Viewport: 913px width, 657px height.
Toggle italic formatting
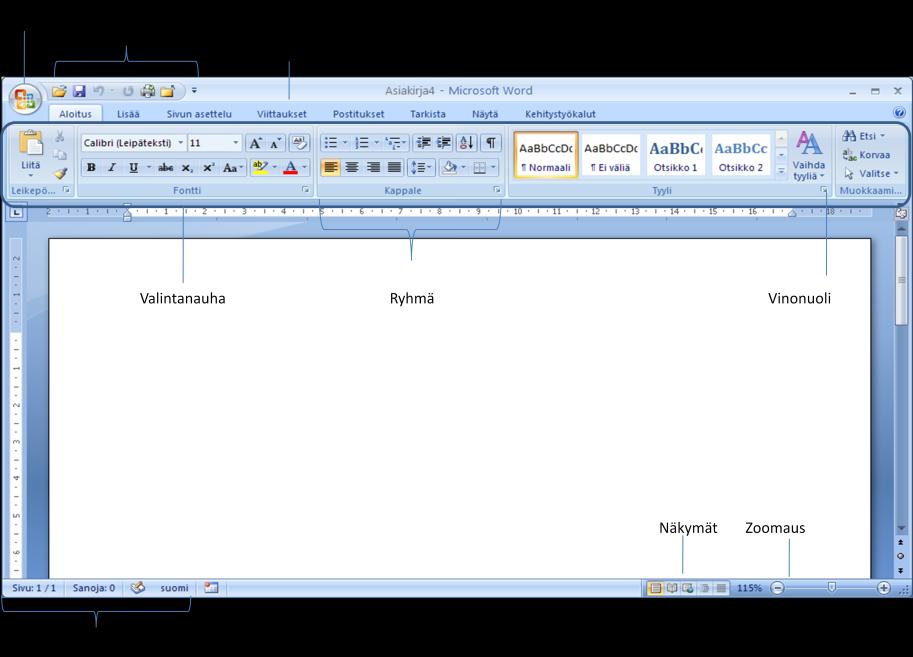[112, 168]
